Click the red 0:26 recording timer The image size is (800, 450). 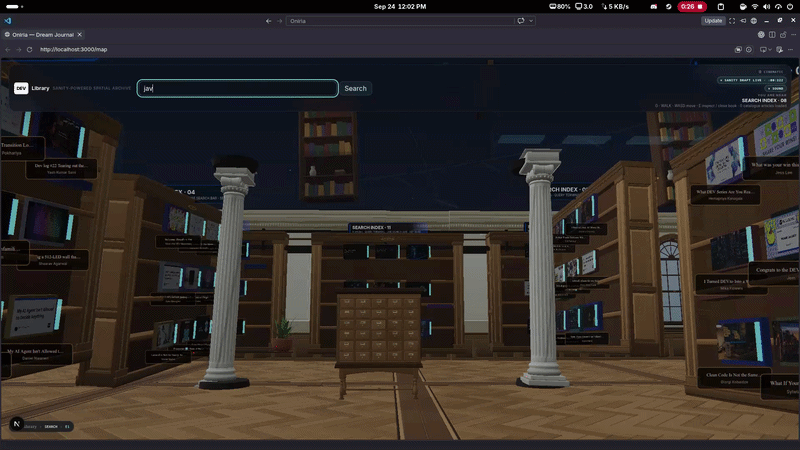point(692,7)
